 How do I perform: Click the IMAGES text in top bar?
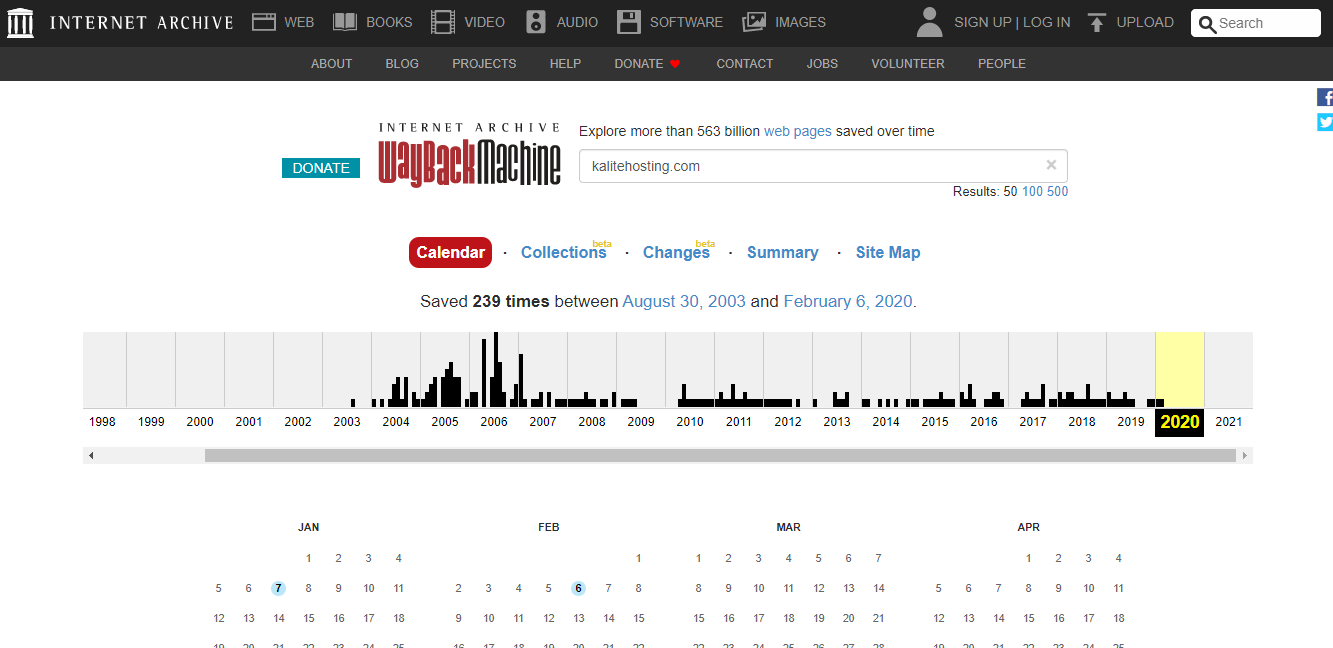[800, 22]
